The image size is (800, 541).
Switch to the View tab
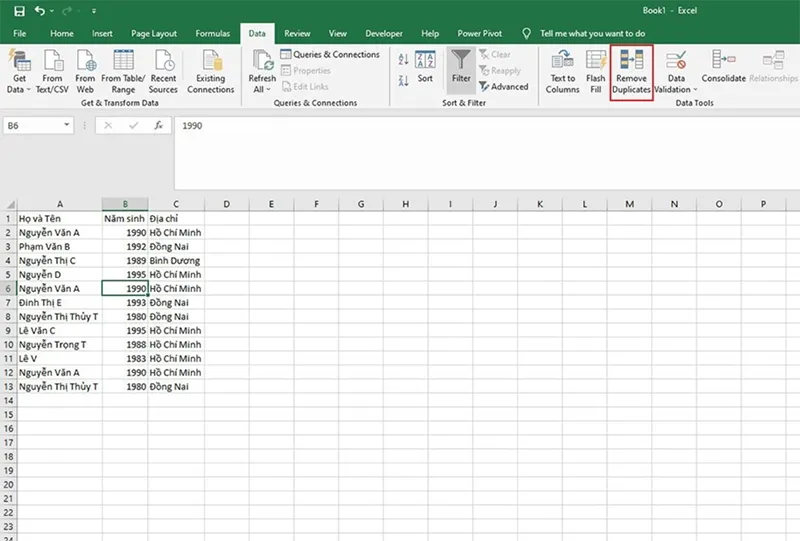[337, 34]
